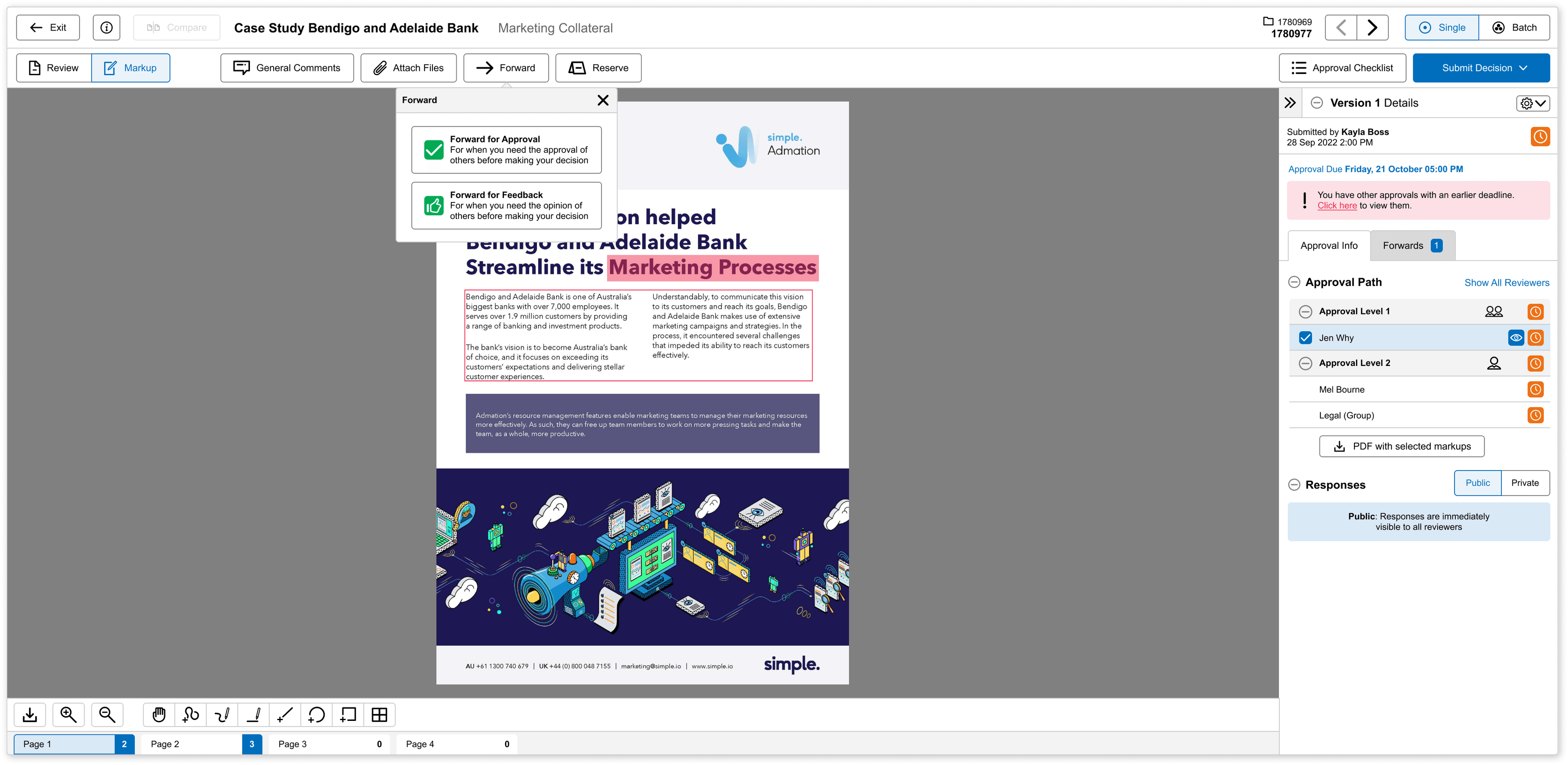This screenshot has height=765, width=1568.
Task: Zoom out with the magnifier minus tool
Action: 107,714
